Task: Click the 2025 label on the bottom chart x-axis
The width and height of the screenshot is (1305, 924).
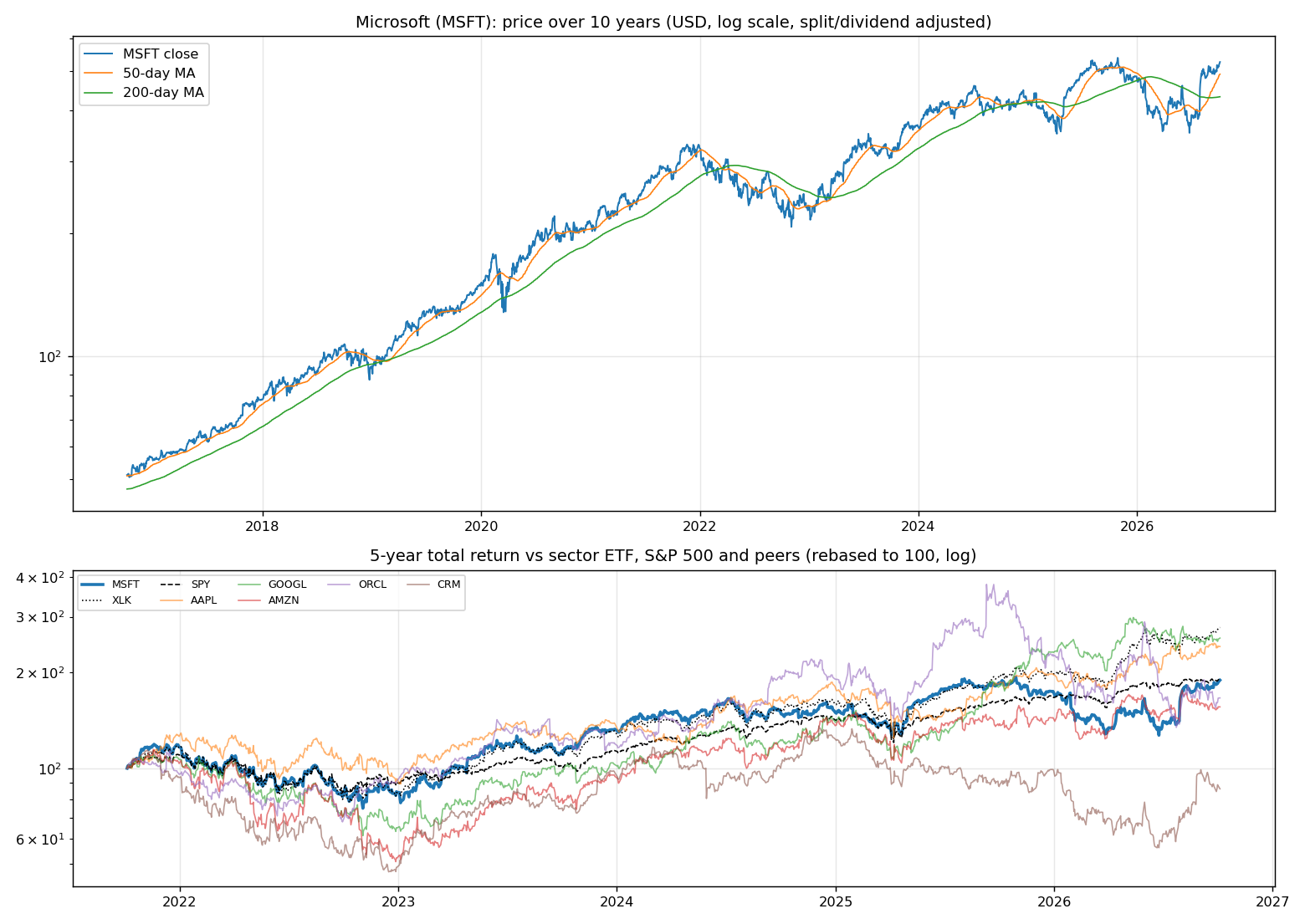Action: pos(836,901)
